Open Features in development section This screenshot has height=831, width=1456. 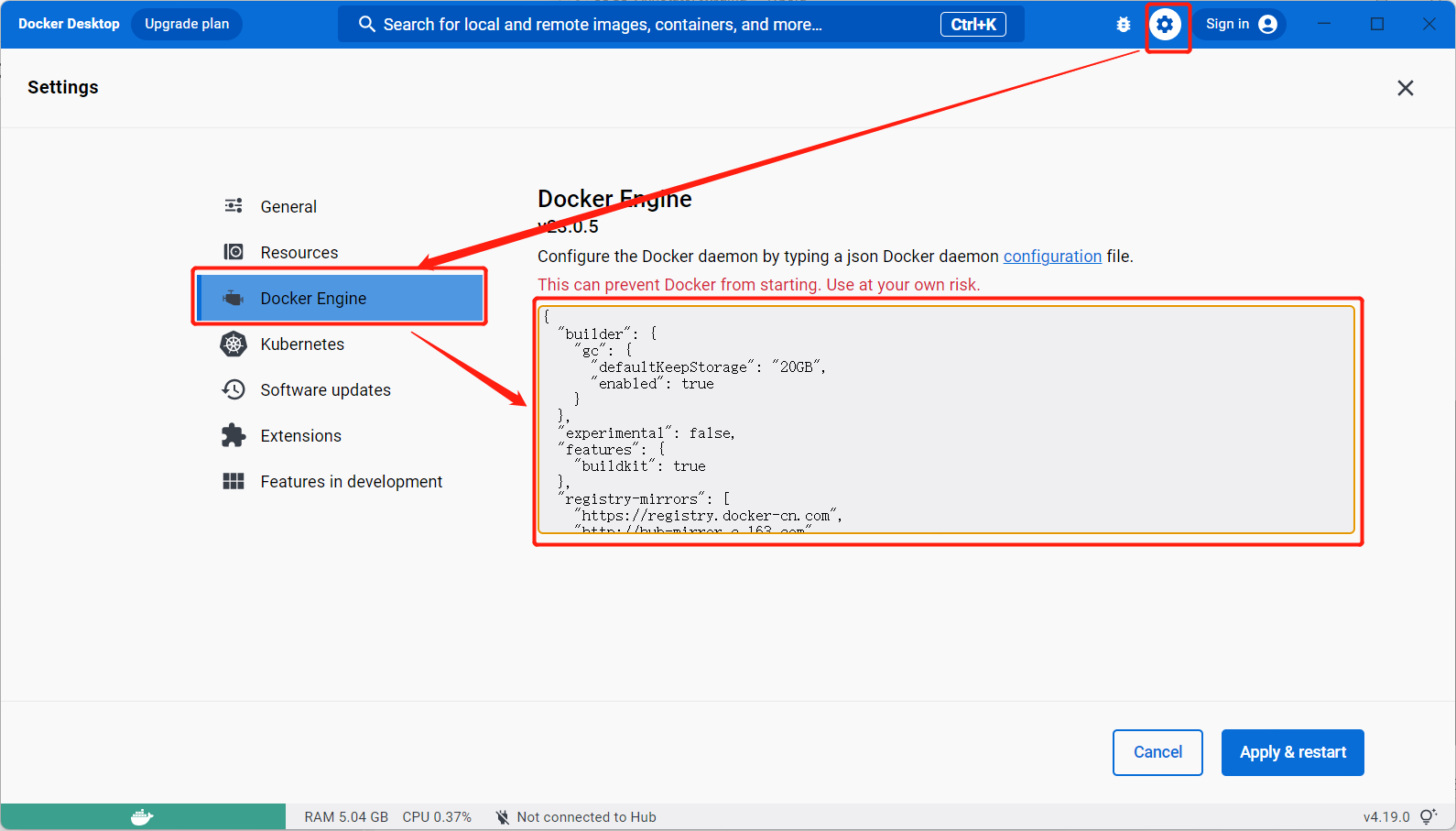341,481
